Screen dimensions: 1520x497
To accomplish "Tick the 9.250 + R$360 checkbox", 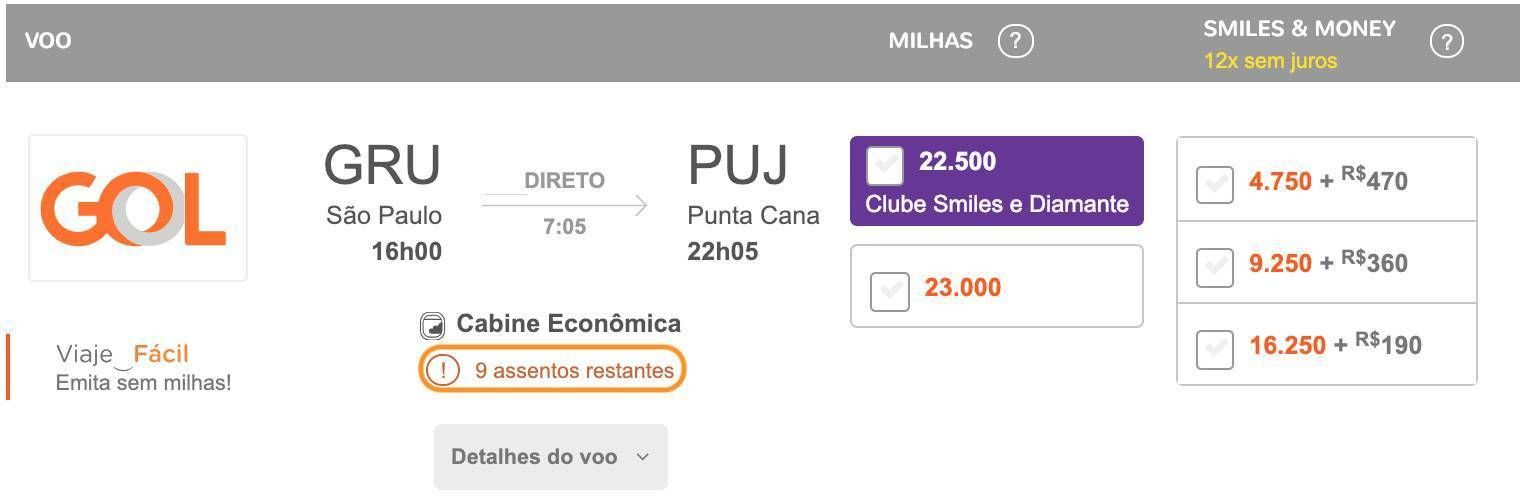I will [x=1215, y=267].
